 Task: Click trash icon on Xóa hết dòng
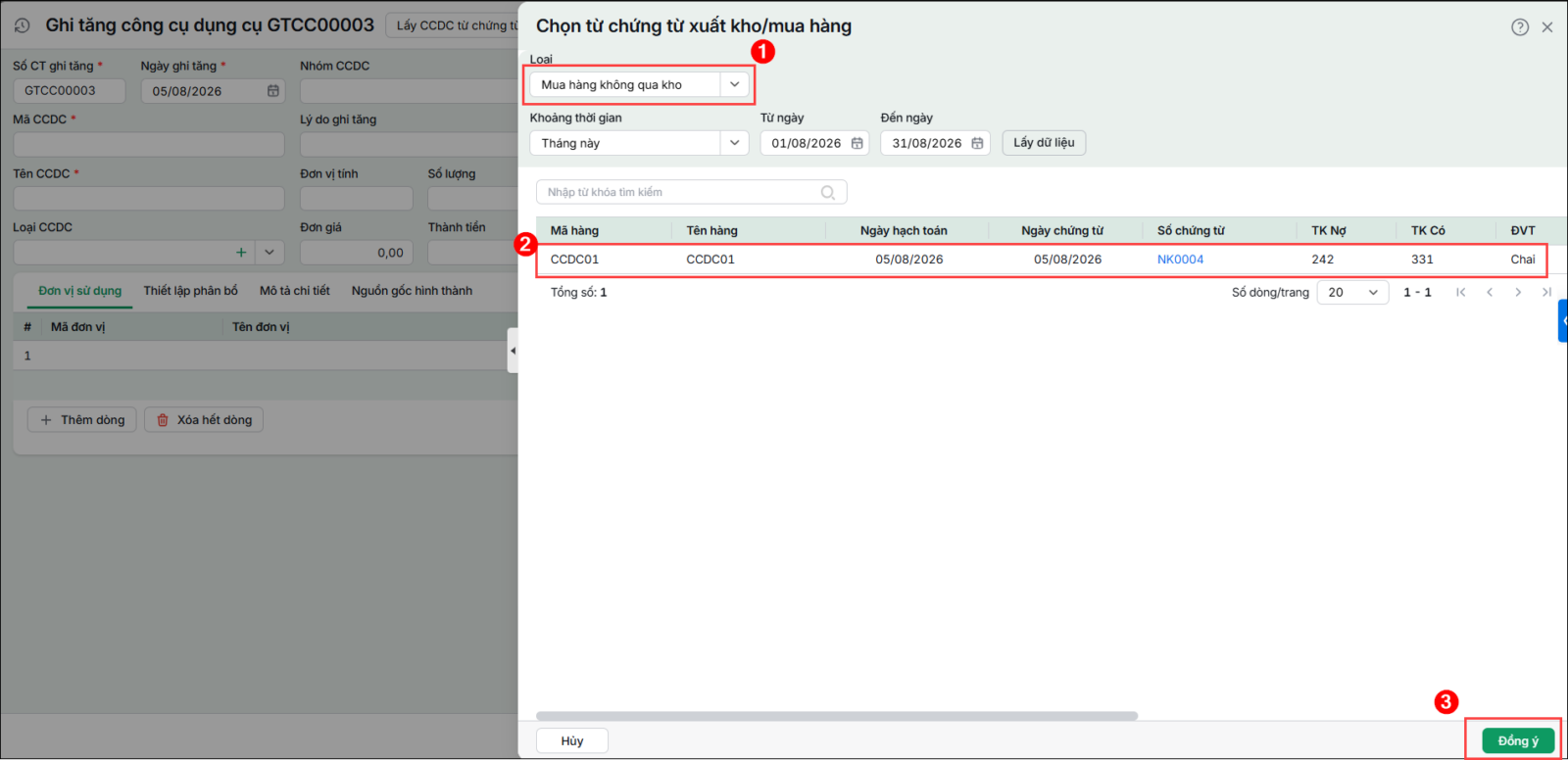pos(163,420)
